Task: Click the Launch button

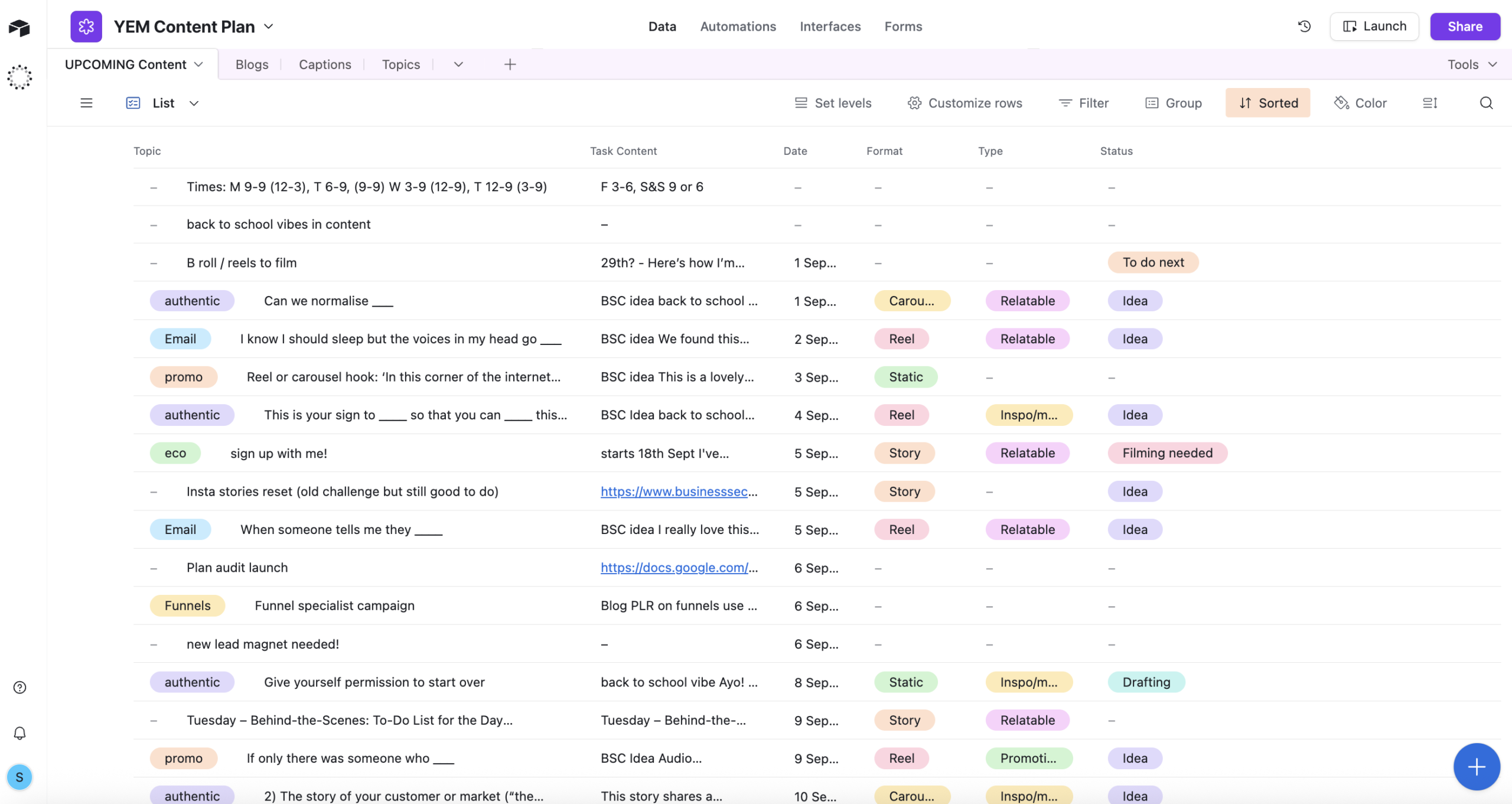Action: pos(1374,27)
